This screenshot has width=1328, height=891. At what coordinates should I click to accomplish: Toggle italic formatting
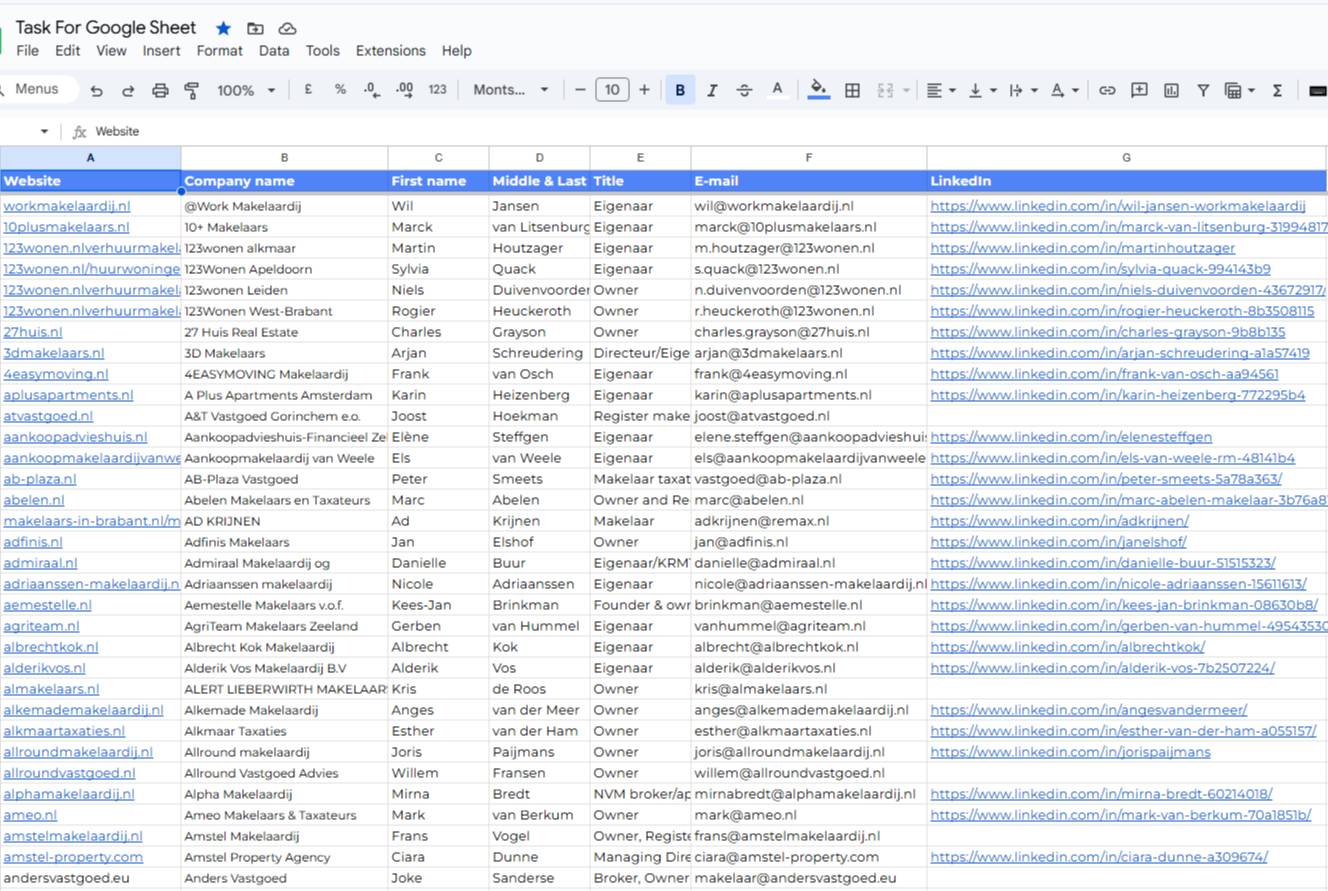(712, 90)
